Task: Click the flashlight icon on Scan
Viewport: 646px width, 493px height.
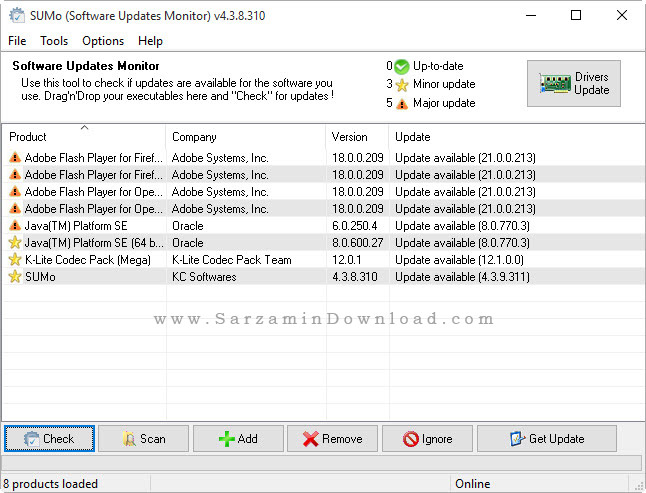Action: point(129,439)
